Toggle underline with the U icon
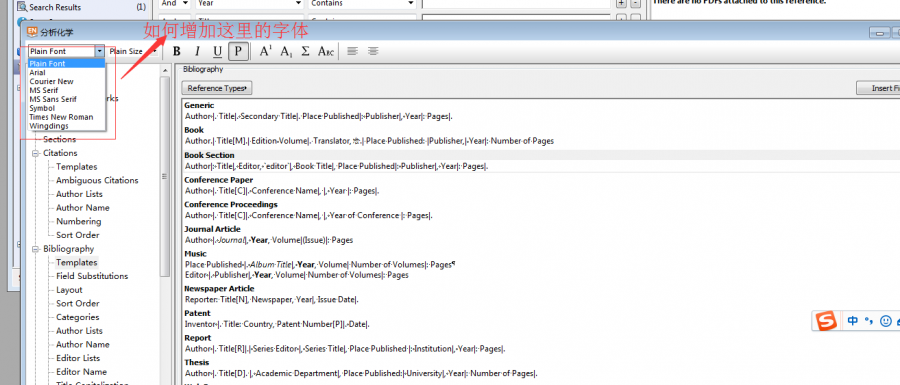 tap(218, 52)
